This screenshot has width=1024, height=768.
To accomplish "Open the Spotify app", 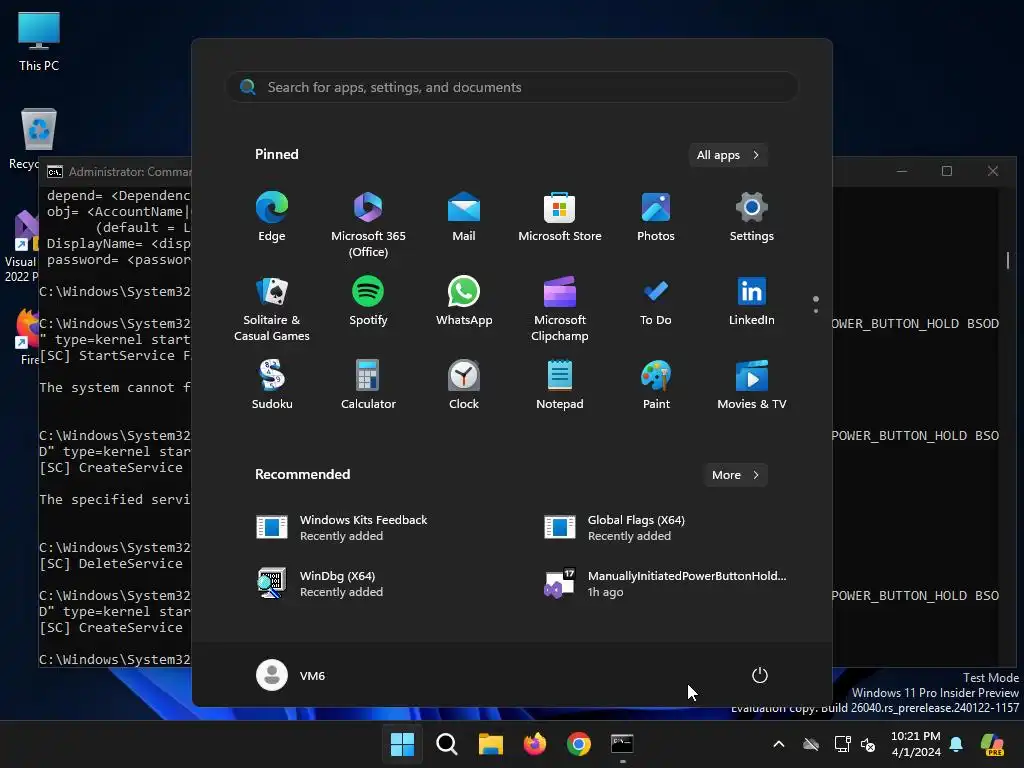I will 368,301.
